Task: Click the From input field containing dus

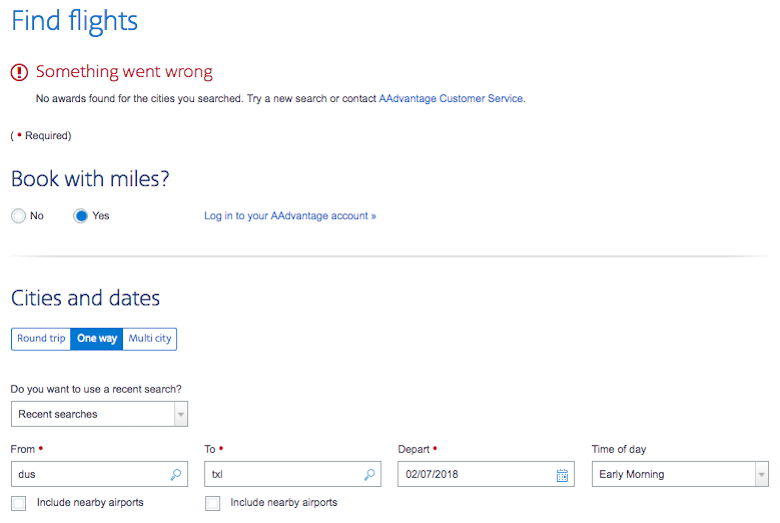Action: 99,474
